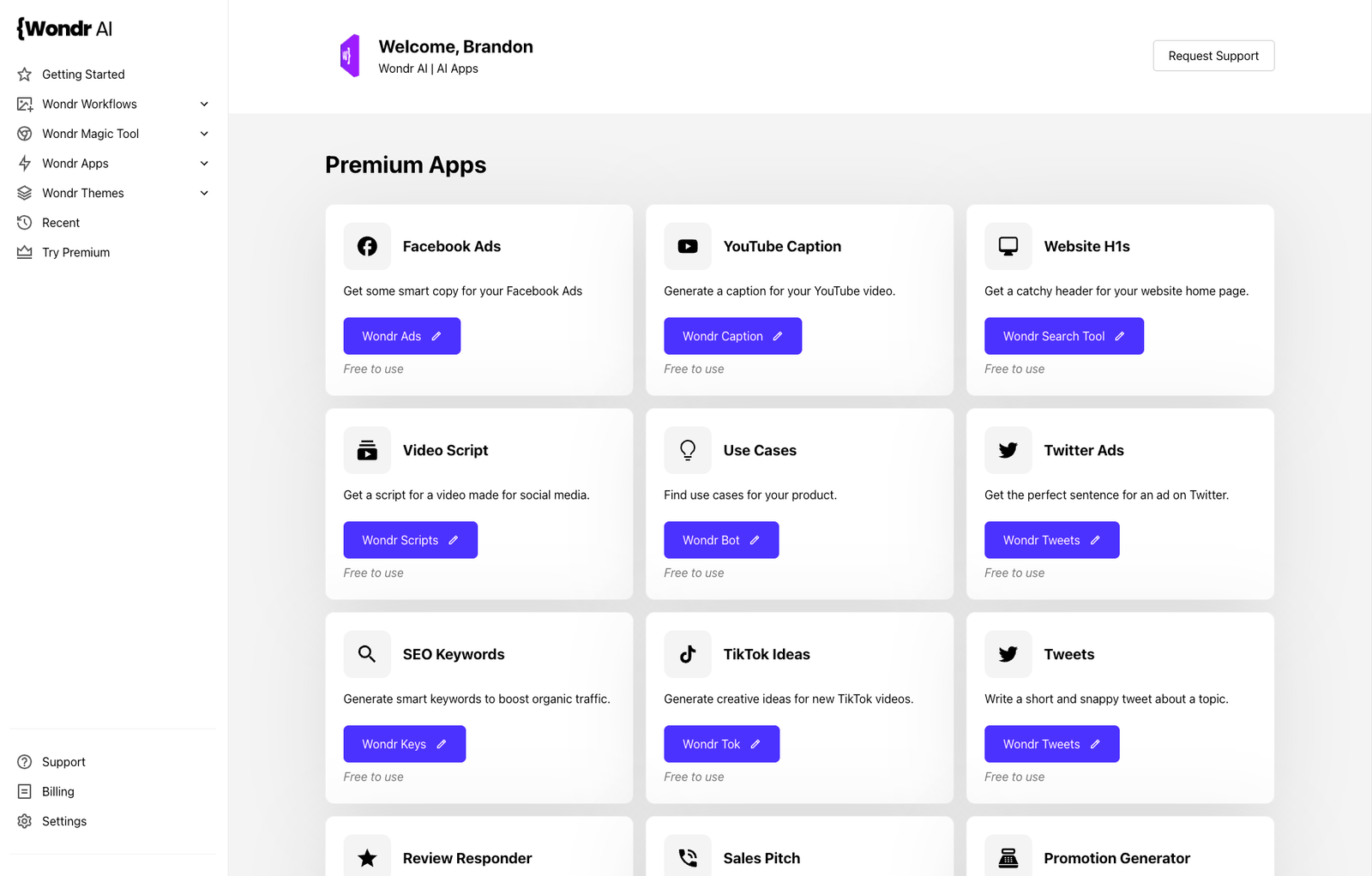Image resolution: width=1372 pixels, height=876 pixels.
Task: Open Billing from the sidebar
Action: click(x=57, y=791)
